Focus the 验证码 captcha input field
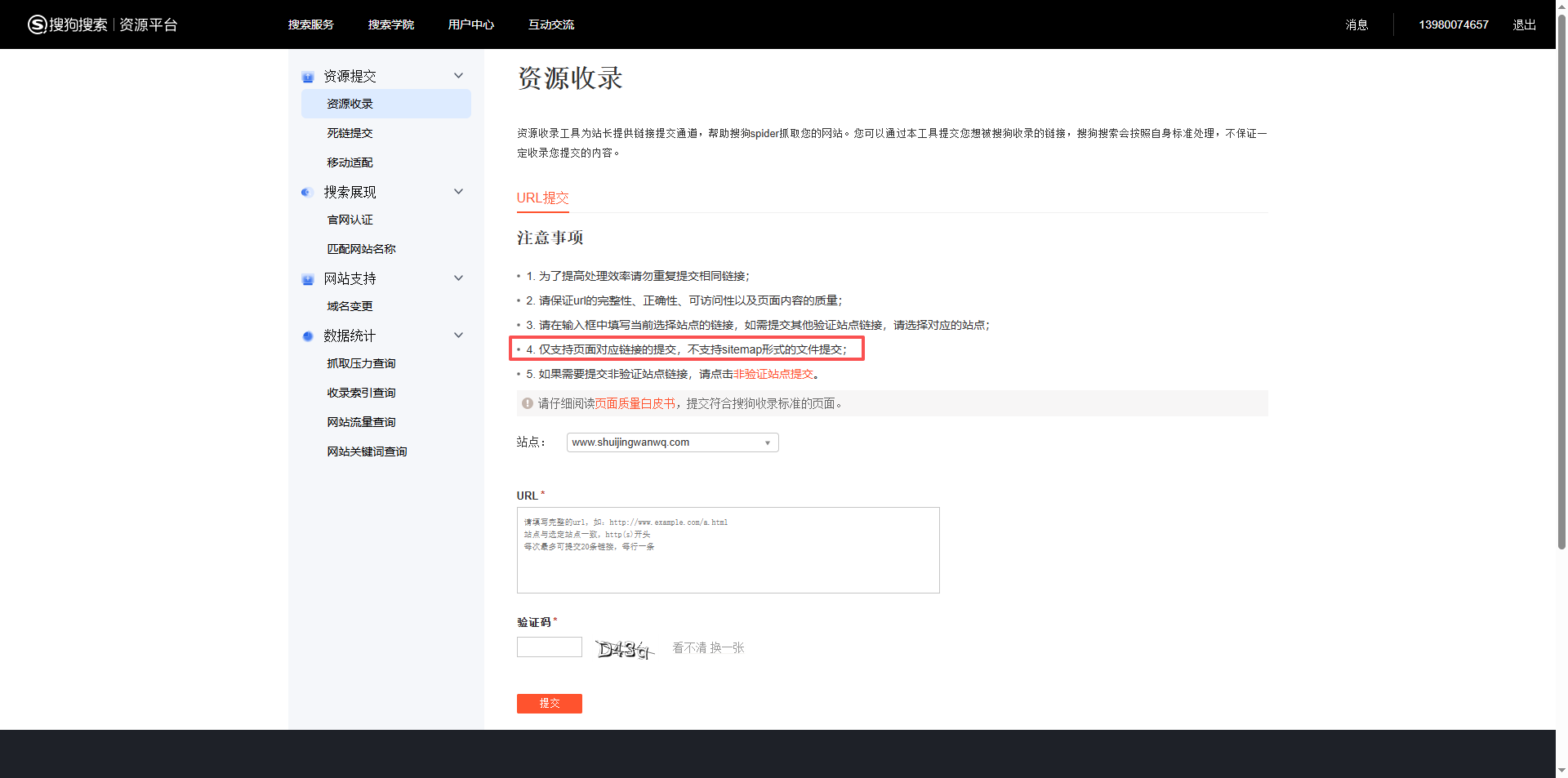 tap(550, 647)
